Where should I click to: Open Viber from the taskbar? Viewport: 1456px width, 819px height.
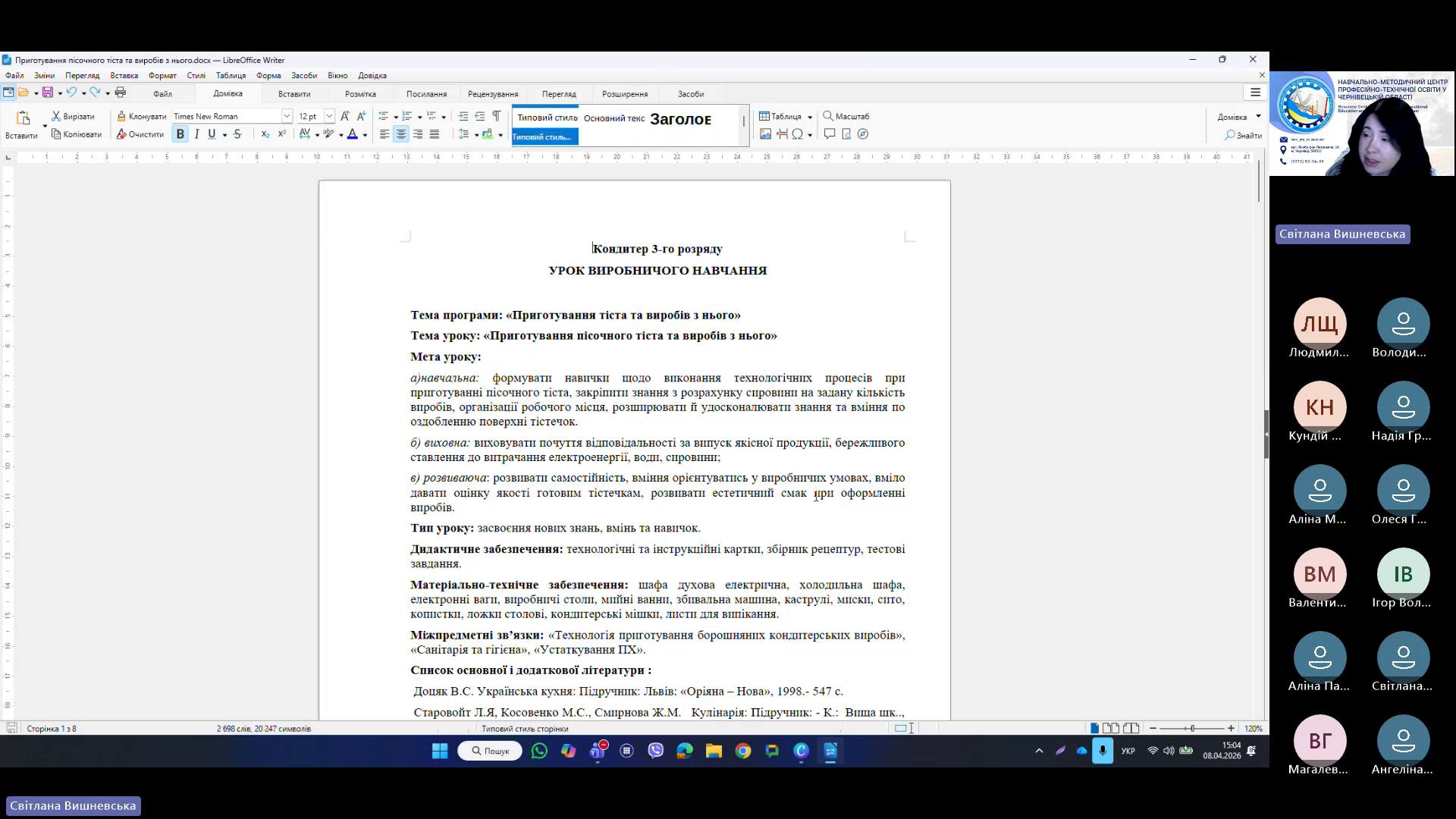point(656,751)
